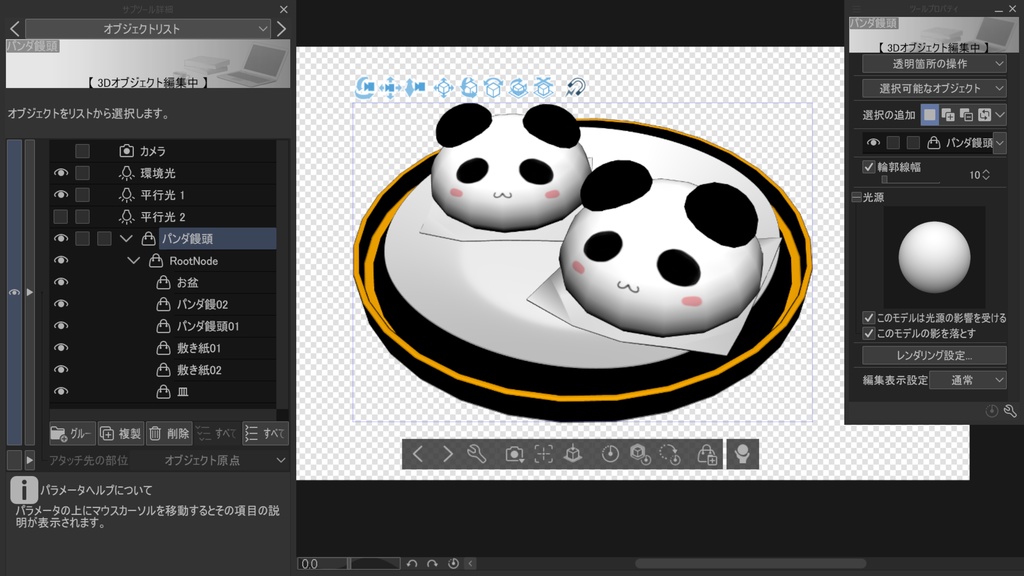The width and height of the screenshot is (1024, 576).
Task: Open the 透明箇所の操作 dropdown
Action: tap(934, 64)
